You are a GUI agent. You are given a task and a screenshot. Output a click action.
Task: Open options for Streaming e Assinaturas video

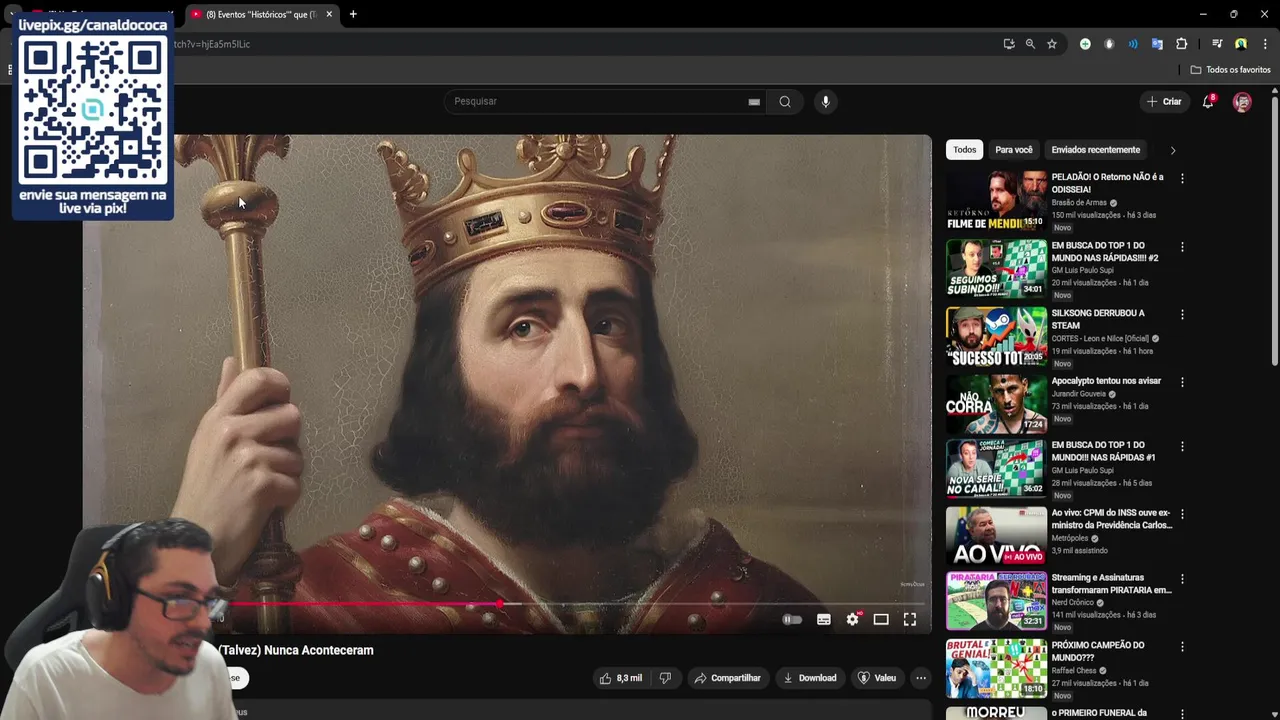(x=1182, y=578)
